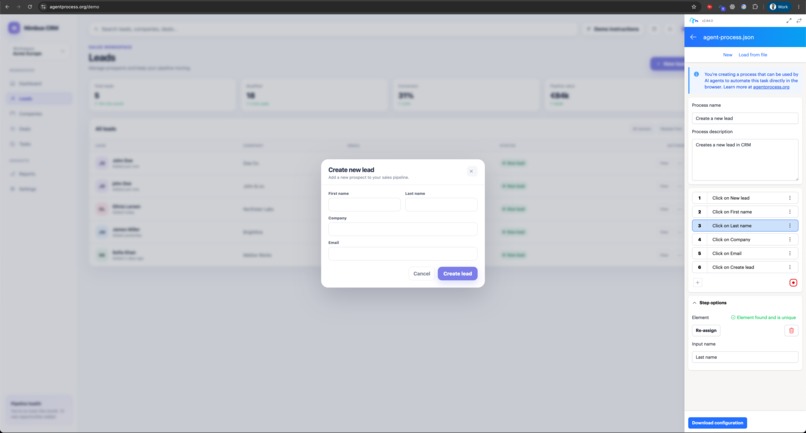
Task: Select the highlighted step 3 Click on Last name
Action: pyautogui.click(x=745, y=226)
